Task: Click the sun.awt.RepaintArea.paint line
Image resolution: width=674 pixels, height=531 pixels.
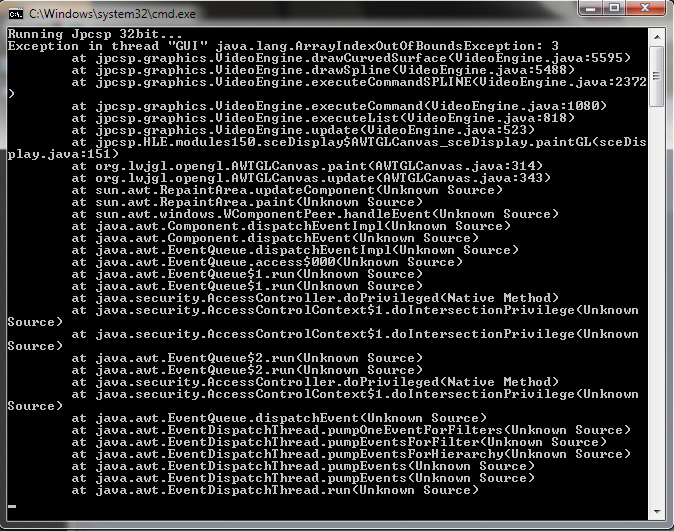Action: point(247,202)
